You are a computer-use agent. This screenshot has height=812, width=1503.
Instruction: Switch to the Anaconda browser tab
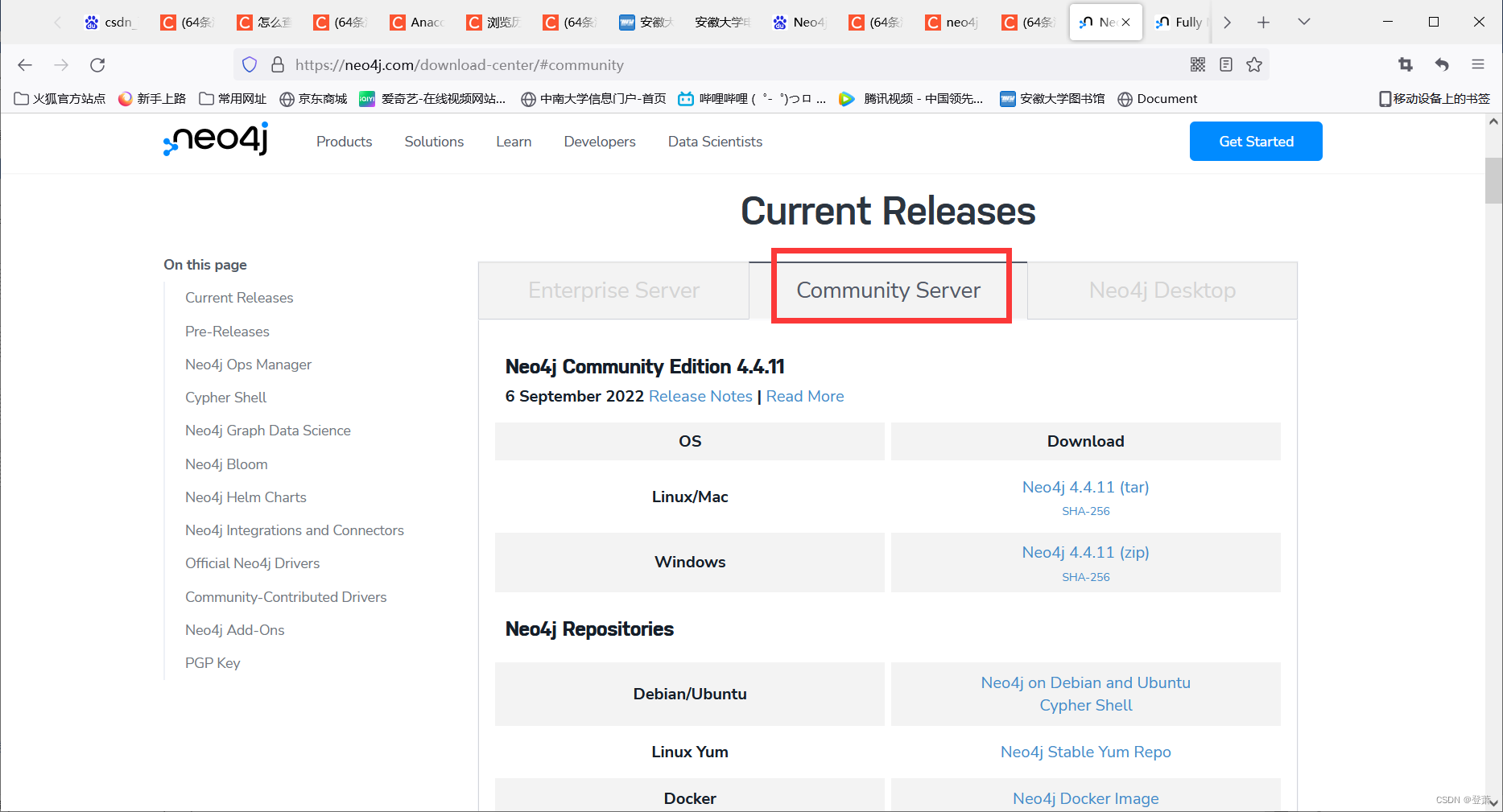click(x=418, y=23)
